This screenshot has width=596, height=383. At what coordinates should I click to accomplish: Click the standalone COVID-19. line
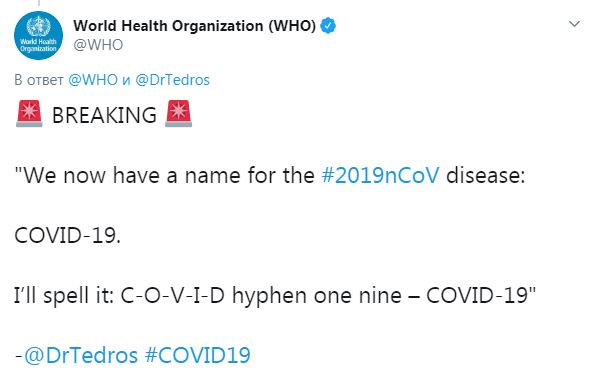pos(68,235)
